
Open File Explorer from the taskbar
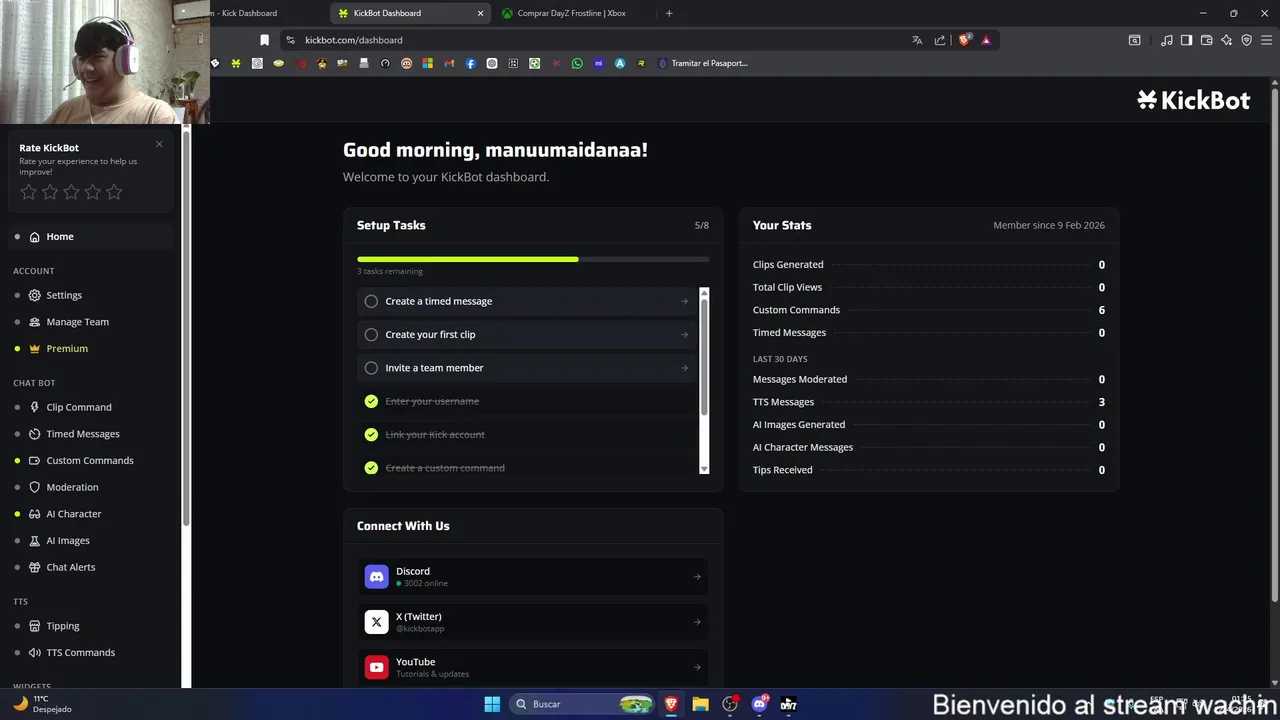coord(700,704)
